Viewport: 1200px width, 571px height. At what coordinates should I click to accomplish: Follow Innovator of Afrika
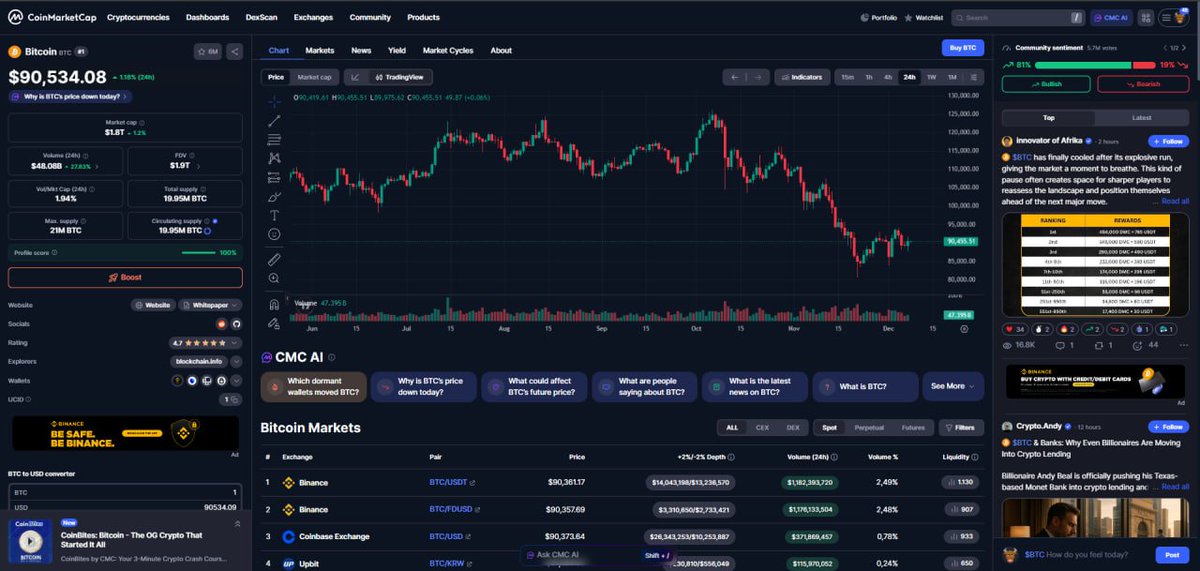coord(1168,141)
